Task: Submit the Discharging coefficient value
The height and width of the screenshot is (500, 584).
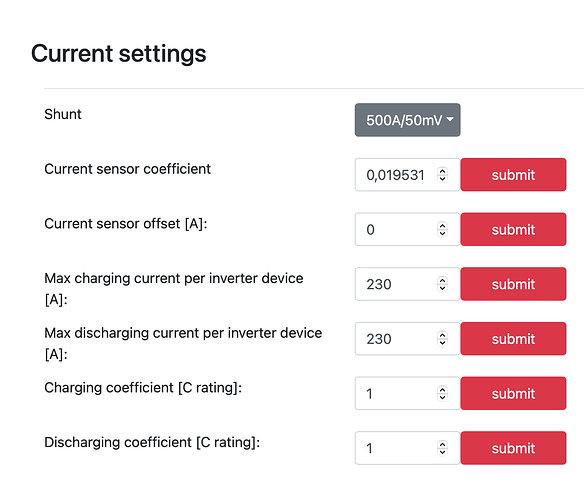Action: [x=513, y=448]
